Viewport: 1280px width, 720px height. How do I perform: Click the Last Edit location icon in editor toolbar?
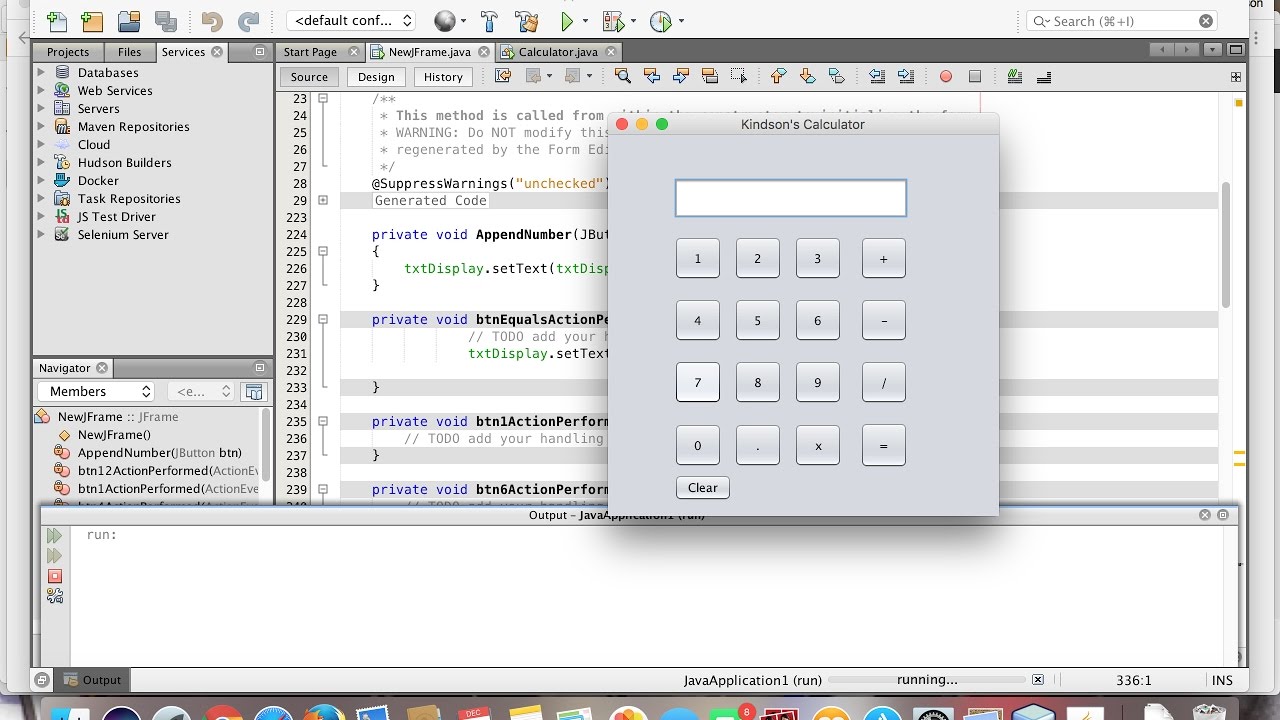click(504, 76)
